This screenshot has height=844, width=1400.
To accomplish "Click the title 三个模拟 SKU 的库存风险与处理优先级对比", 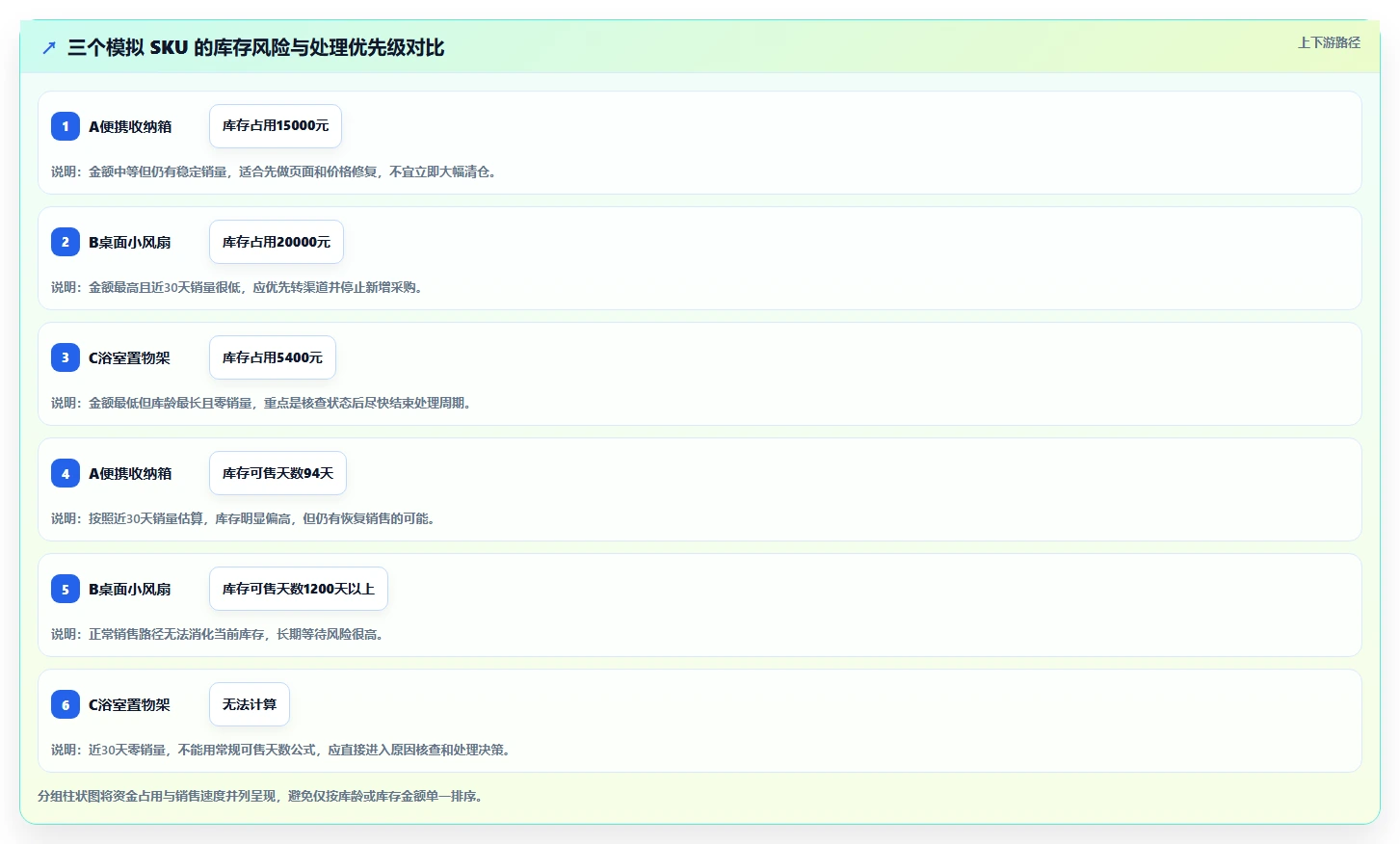I will (x=256, y=47).
